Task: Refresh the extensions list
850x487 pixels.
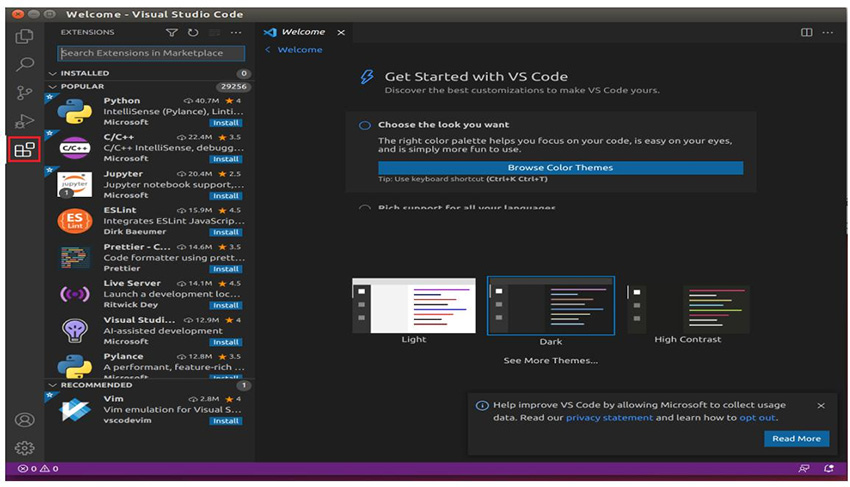Action: (193, 33)
